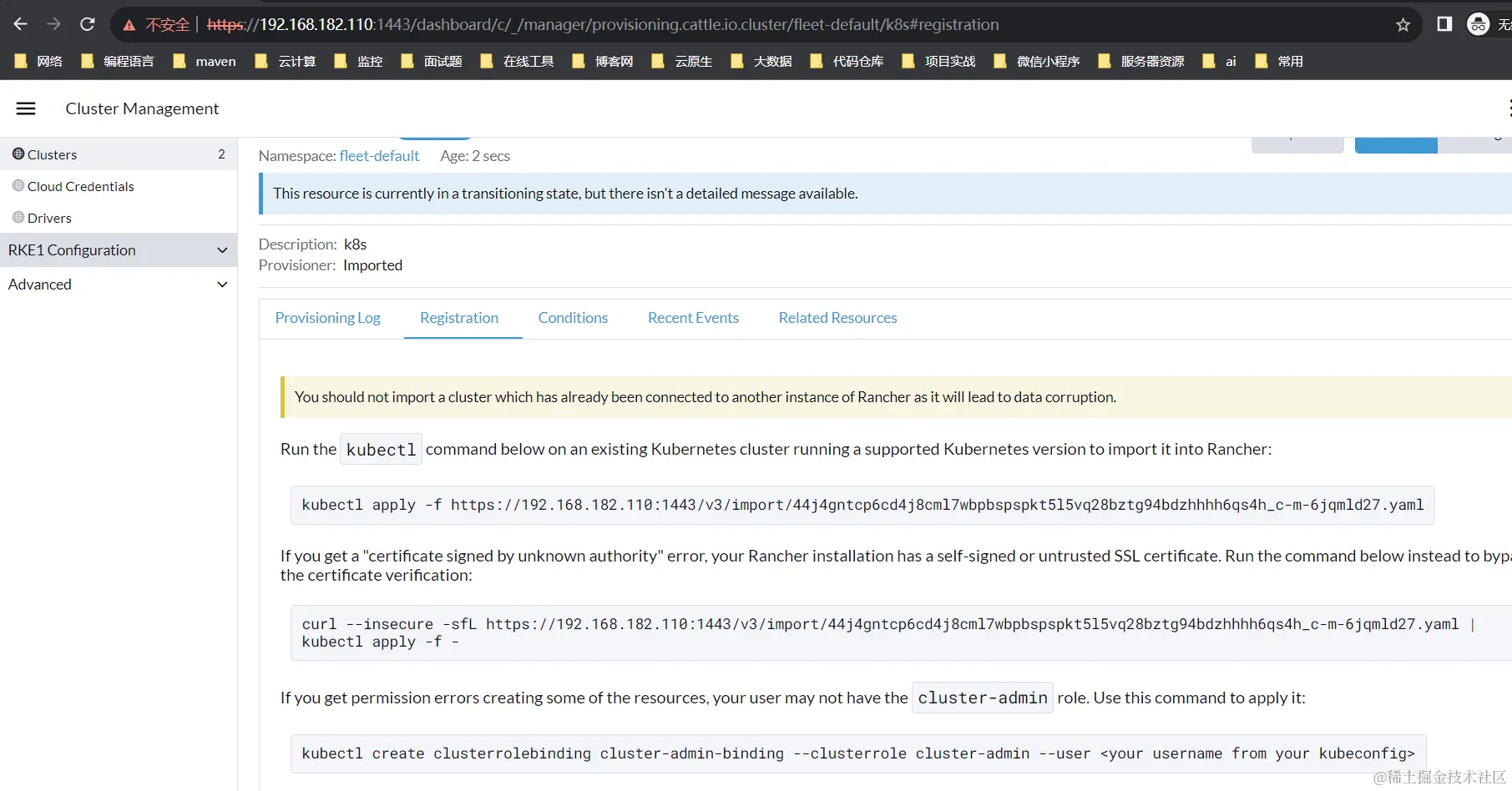Open 在线工具 bookmark folder
This screenshot has height=791, width=1512.
tap(517, 61)
